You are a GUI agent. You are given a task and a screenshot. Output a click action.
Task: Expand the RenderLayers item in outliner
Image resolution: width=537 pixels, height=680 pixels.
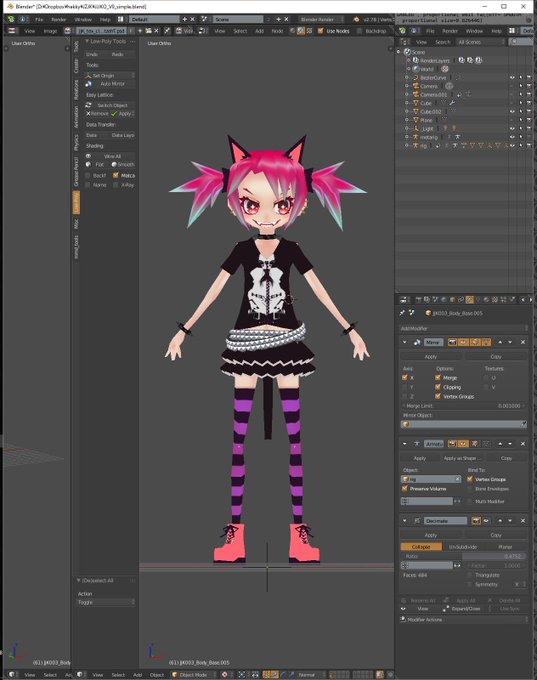(x=409, y=60)
